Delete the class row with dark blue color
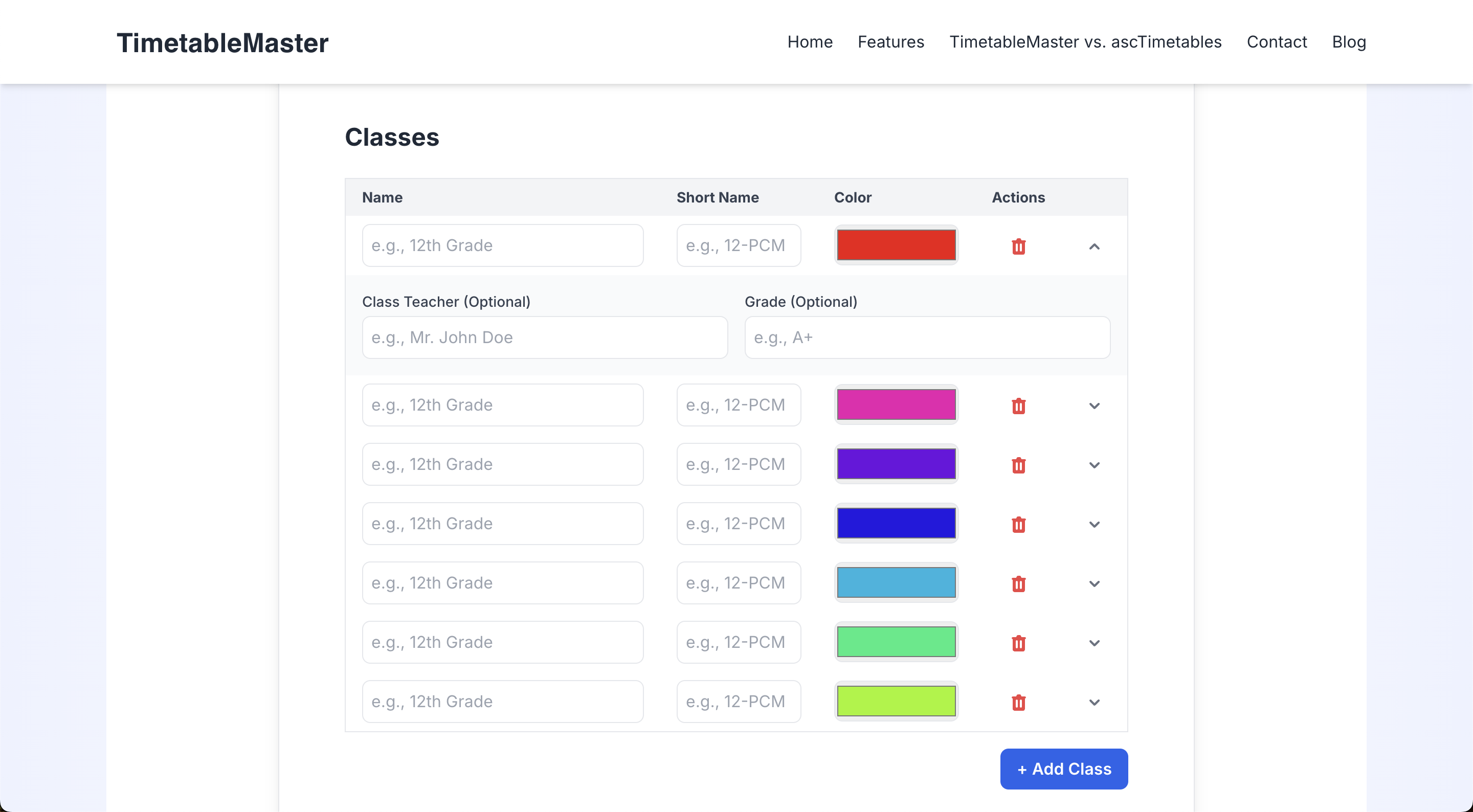The height and width of the screenshot is (812, 1473). click(1018, 524)
